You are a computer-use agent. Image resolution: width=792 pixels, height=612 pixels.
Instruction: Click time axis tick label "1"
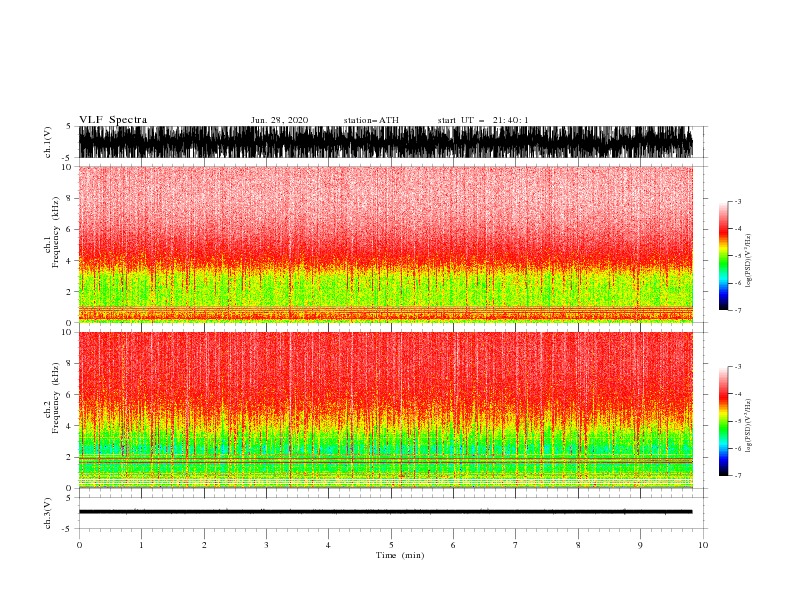point(141,545)
